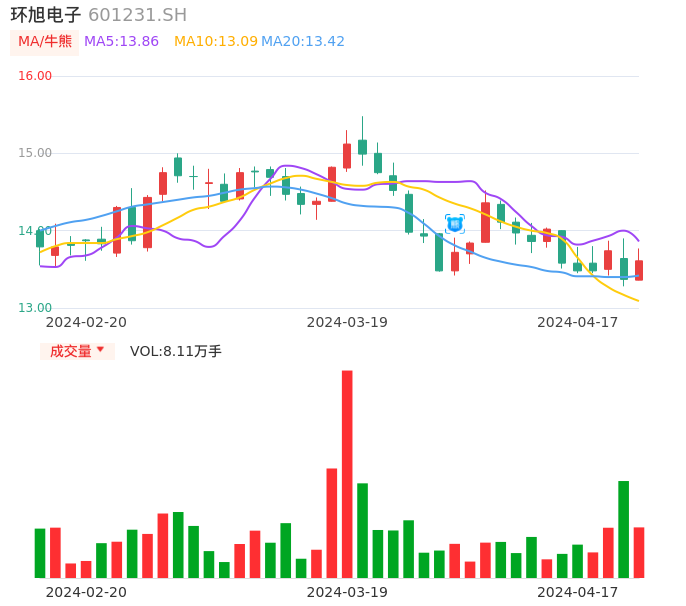Toggle the MA20 line legend
Viewport: 686px width, 606px height.
tap(303, 41)
